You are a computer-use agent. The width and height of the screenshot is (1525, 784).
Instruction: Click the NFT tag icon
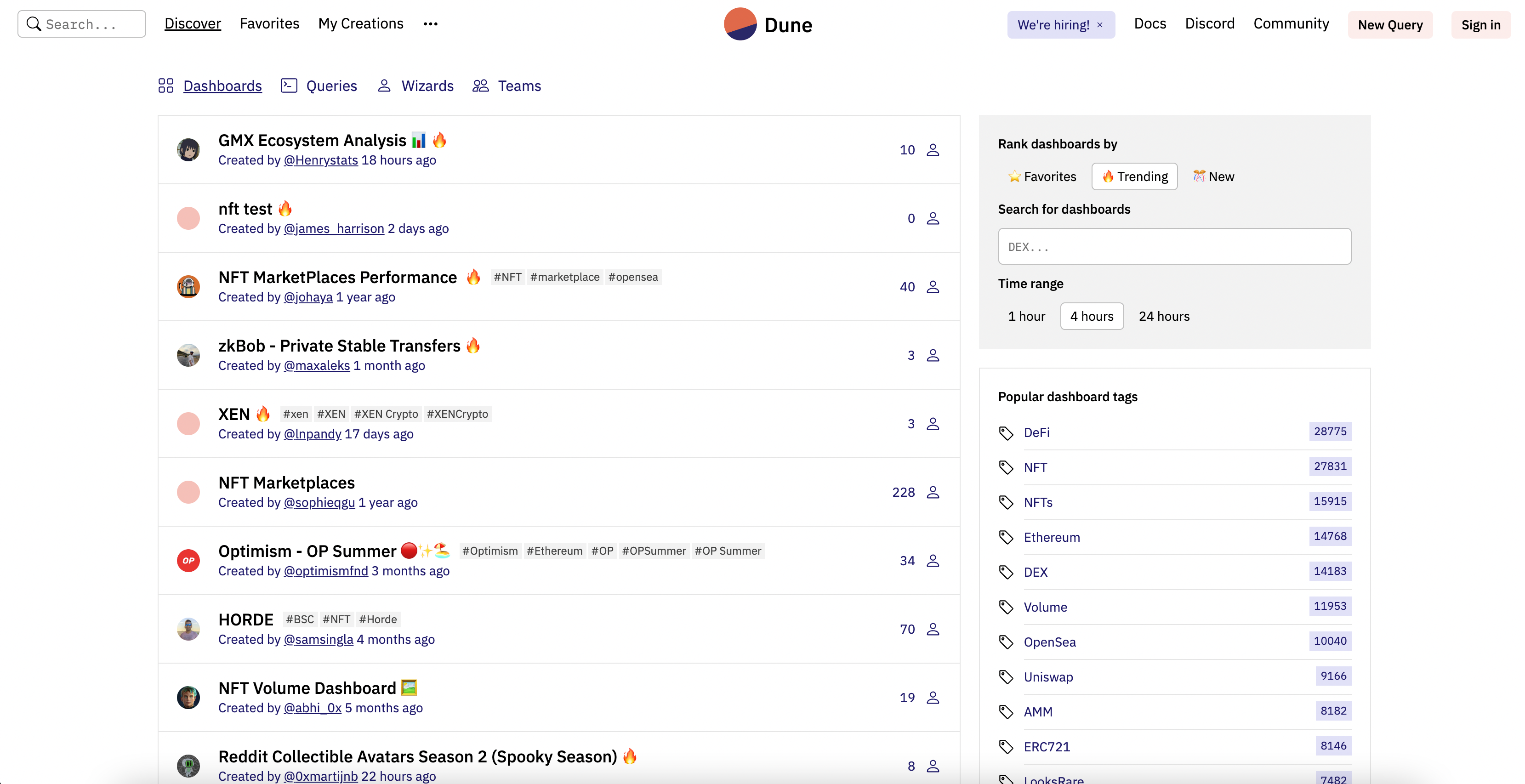(x=1006, y=467)
